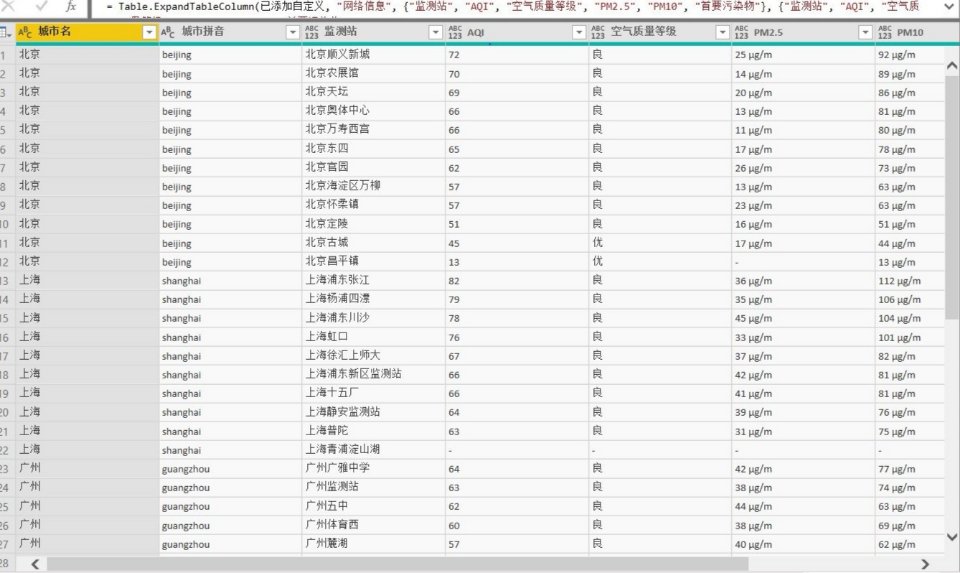960x573 pixels.
Task: Open the 空气质量等级 column filter dropdown
Action: tap(722, 32)
